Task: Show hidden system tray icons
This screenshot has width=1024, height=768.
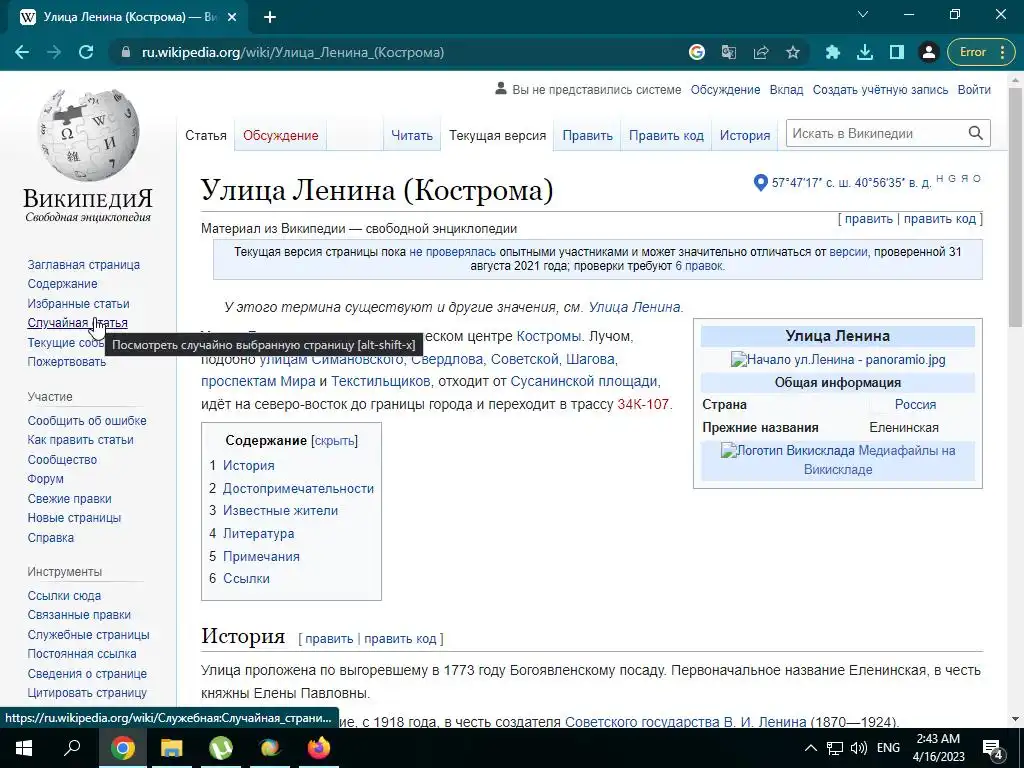Action: 810,748
